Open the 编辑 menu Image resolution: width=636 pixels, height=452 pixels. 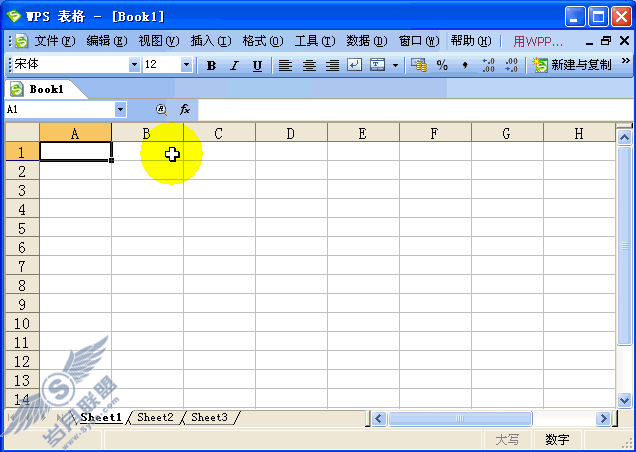107,41
